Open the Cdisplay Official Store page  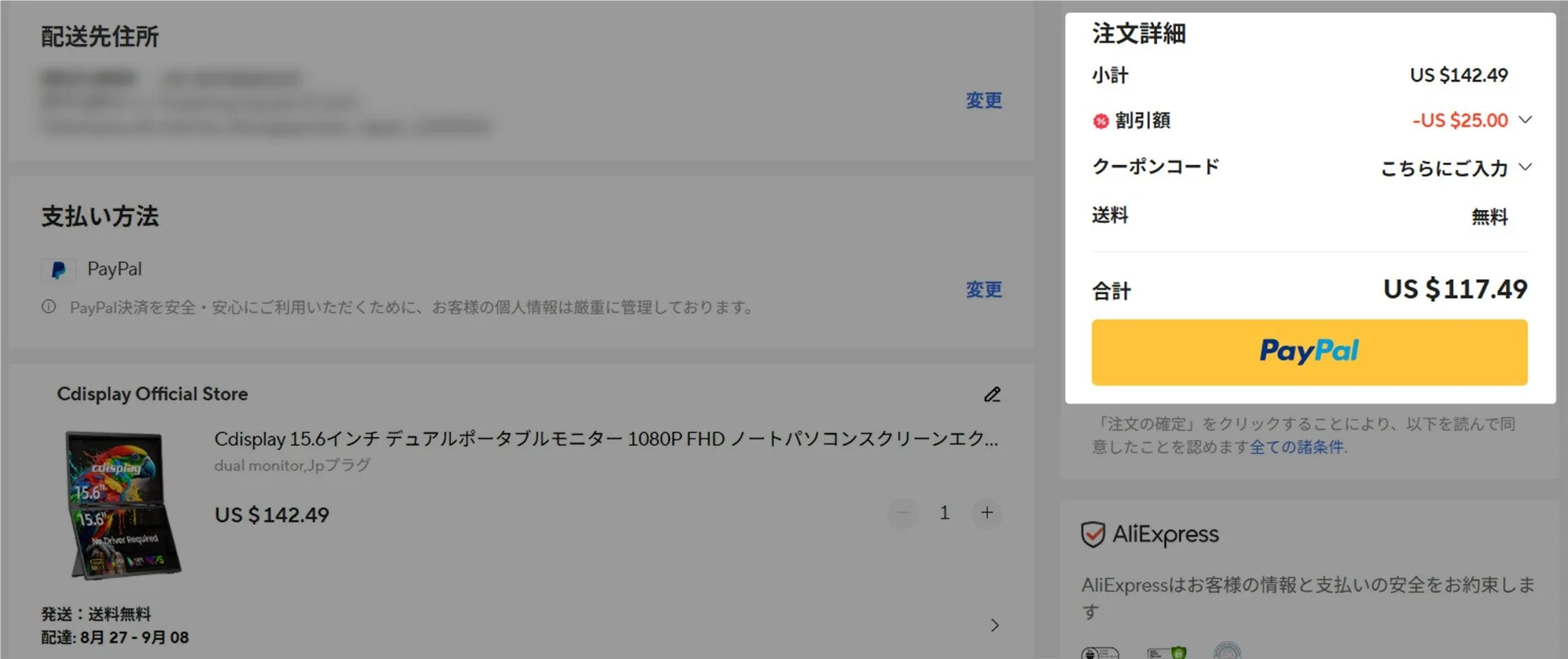point(152,394)
